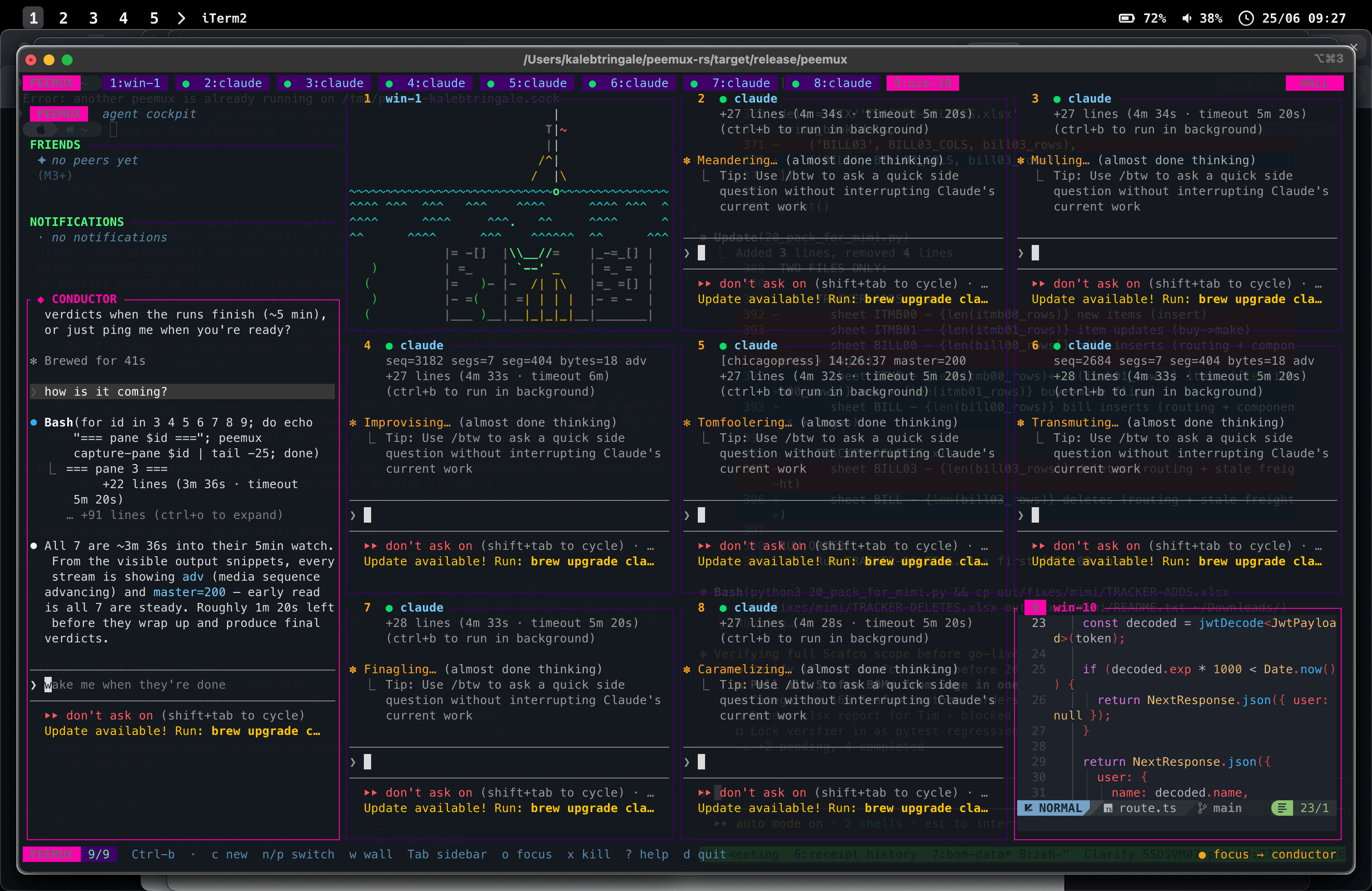
Task: Click the prompt input in pane 2
Action: click(843, 253)
